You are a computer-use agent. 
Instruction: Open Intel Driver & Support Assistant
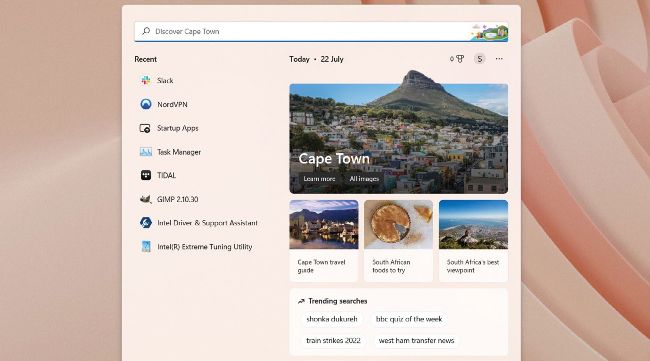pyautogui.click(x=198, y=223)
